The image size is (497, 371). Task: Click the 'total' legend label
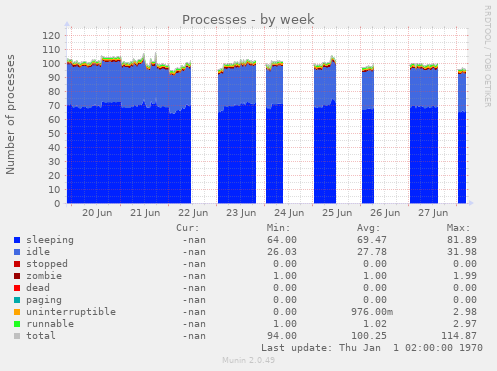coord(41,336)
